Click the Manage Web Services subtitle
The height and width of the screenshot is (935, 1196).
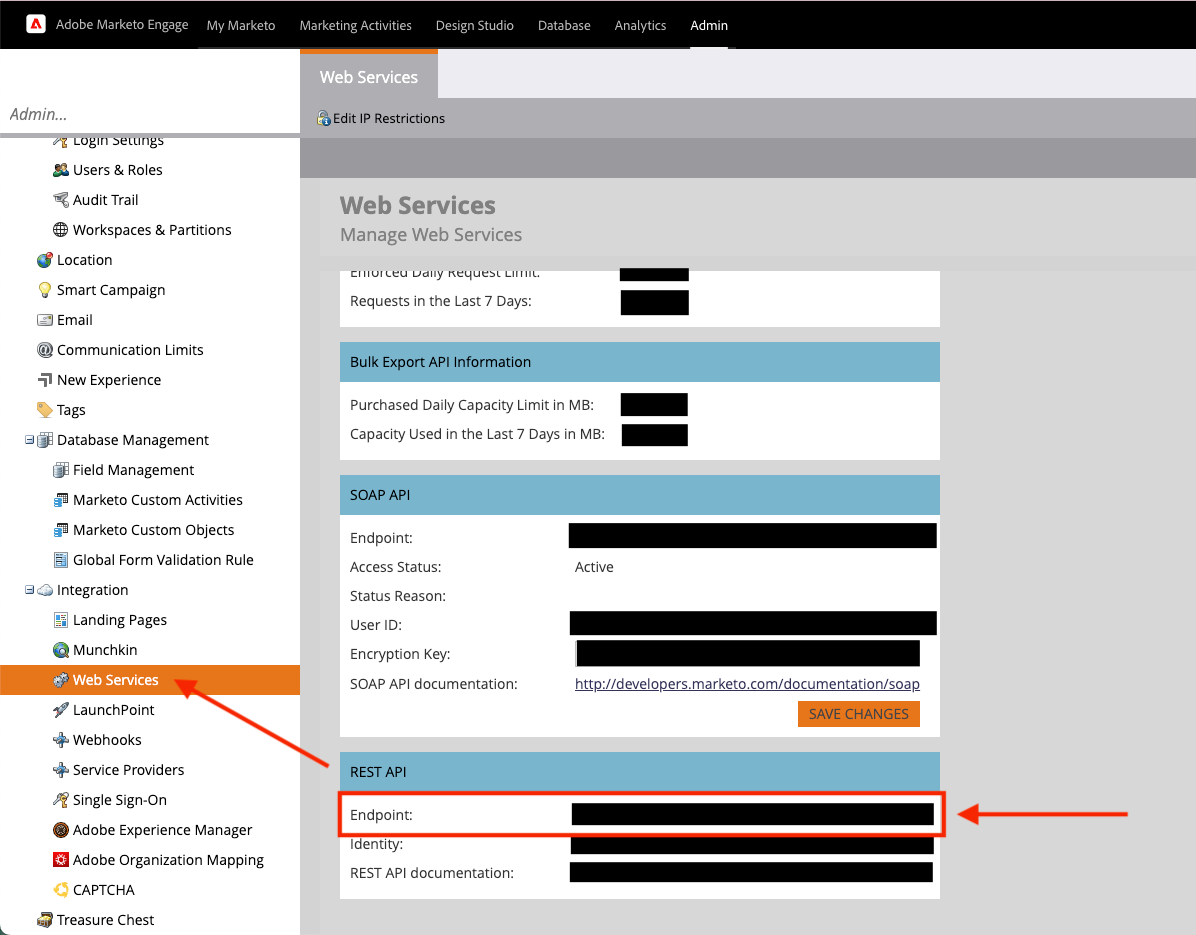[431, 235]
